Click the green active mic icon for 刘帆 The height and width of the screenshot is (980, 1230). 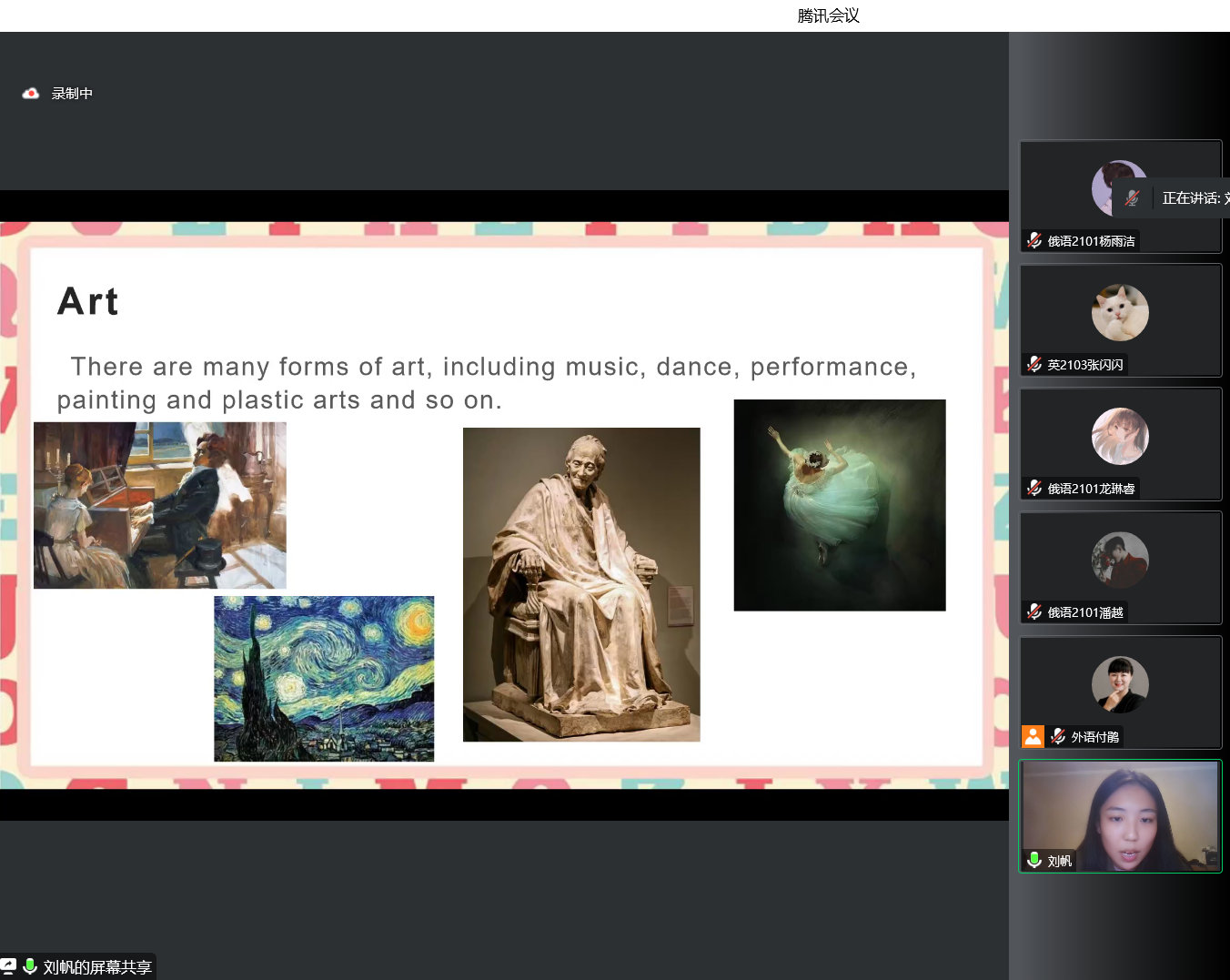click(x=1034, y=860)
